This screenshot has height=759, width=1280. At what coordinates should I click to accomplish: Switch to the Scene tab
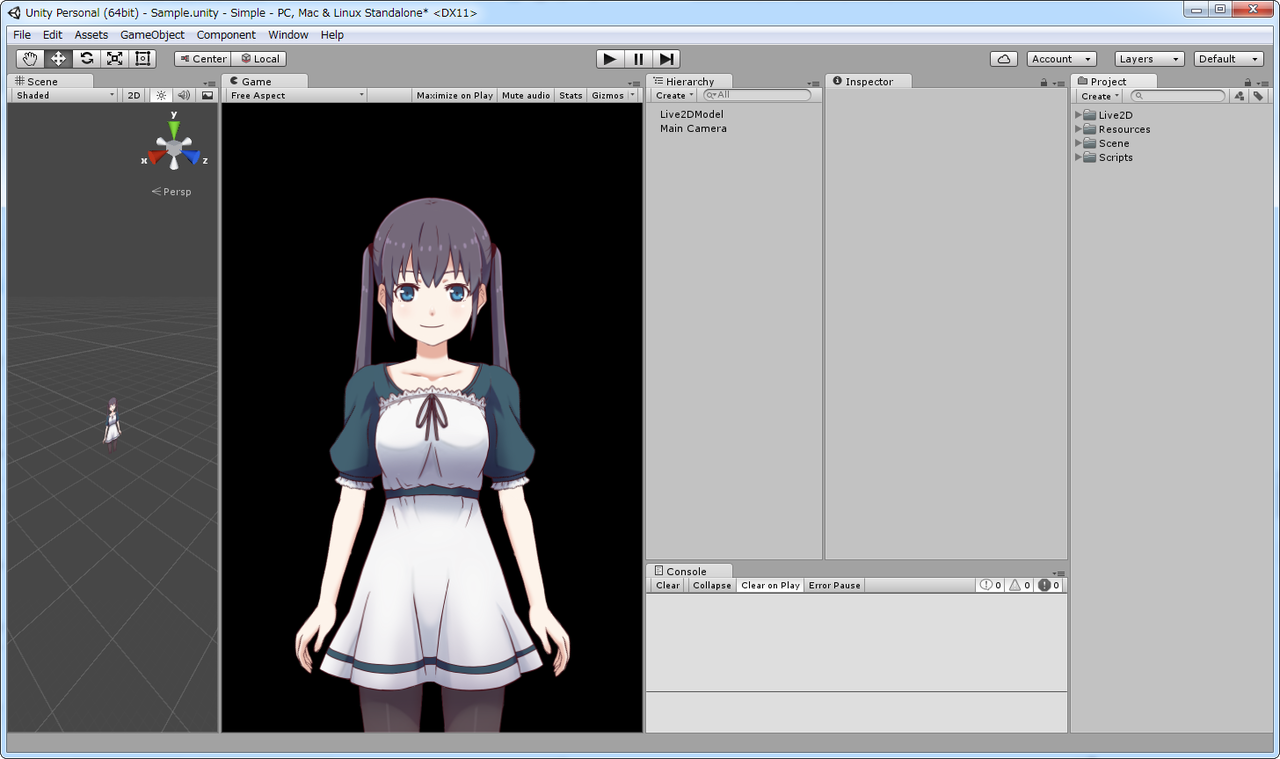[44, 81]
